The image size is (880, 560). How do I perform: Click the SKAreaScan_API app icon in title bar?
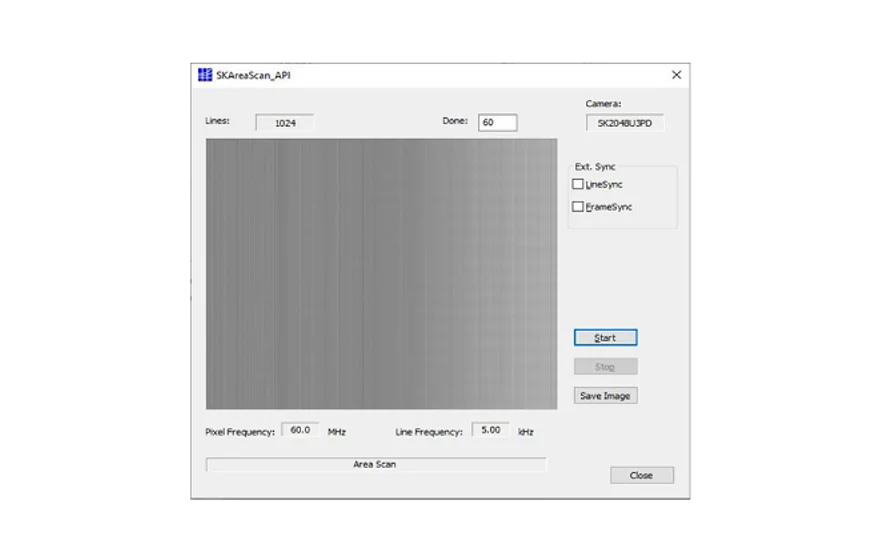205,75
